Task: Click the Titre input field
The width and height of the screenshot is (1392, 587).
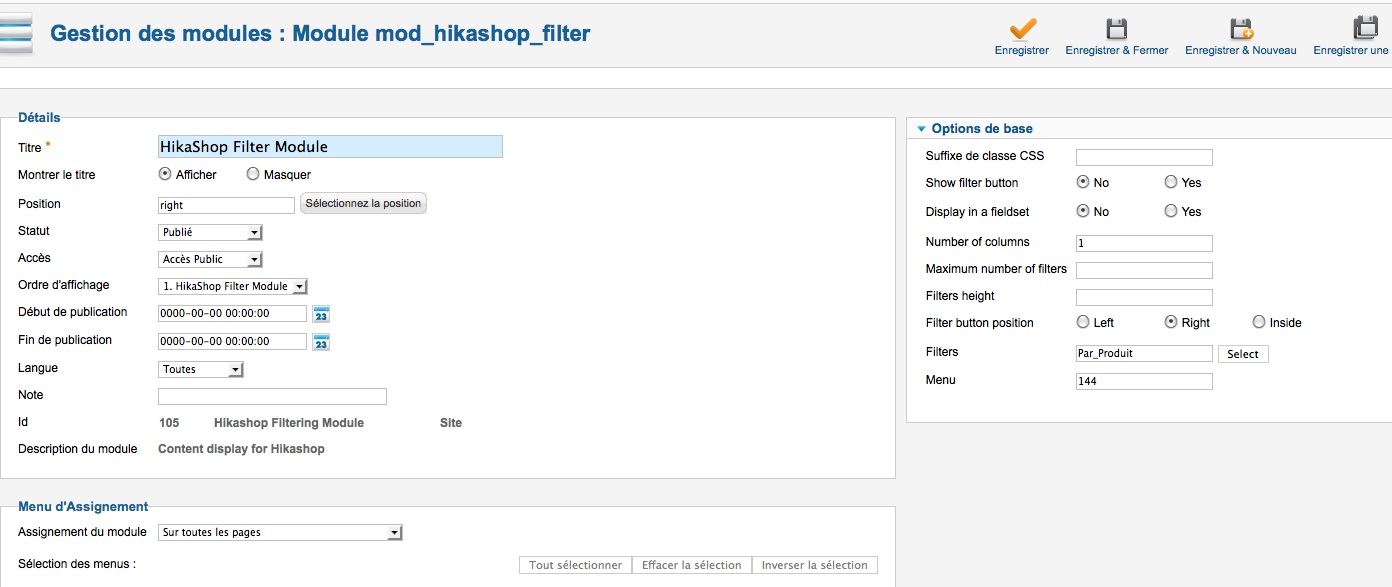Action: click(x=330, y=146)
